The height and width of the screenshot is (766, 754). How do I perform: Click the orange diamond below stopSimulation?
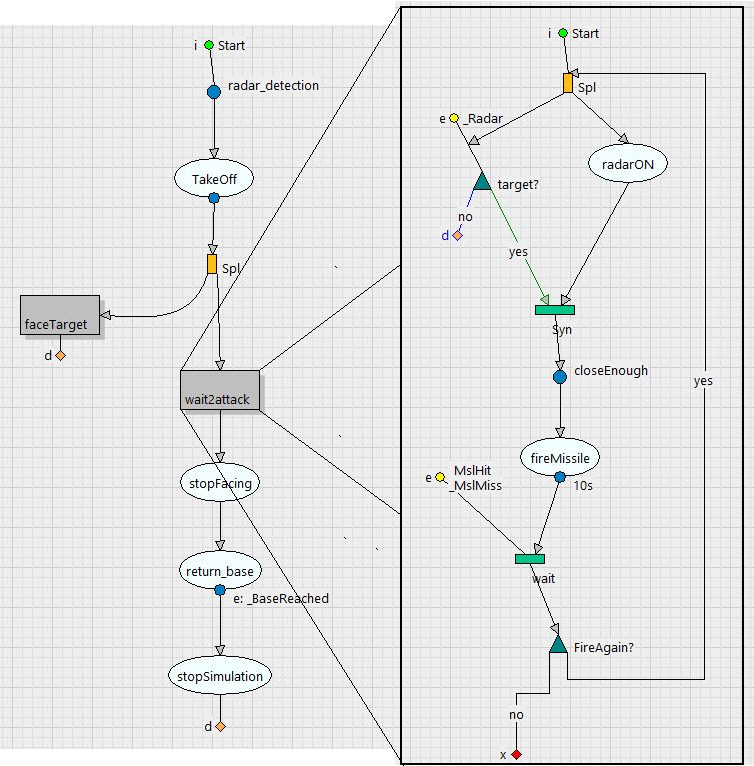(x=220, y=727)
